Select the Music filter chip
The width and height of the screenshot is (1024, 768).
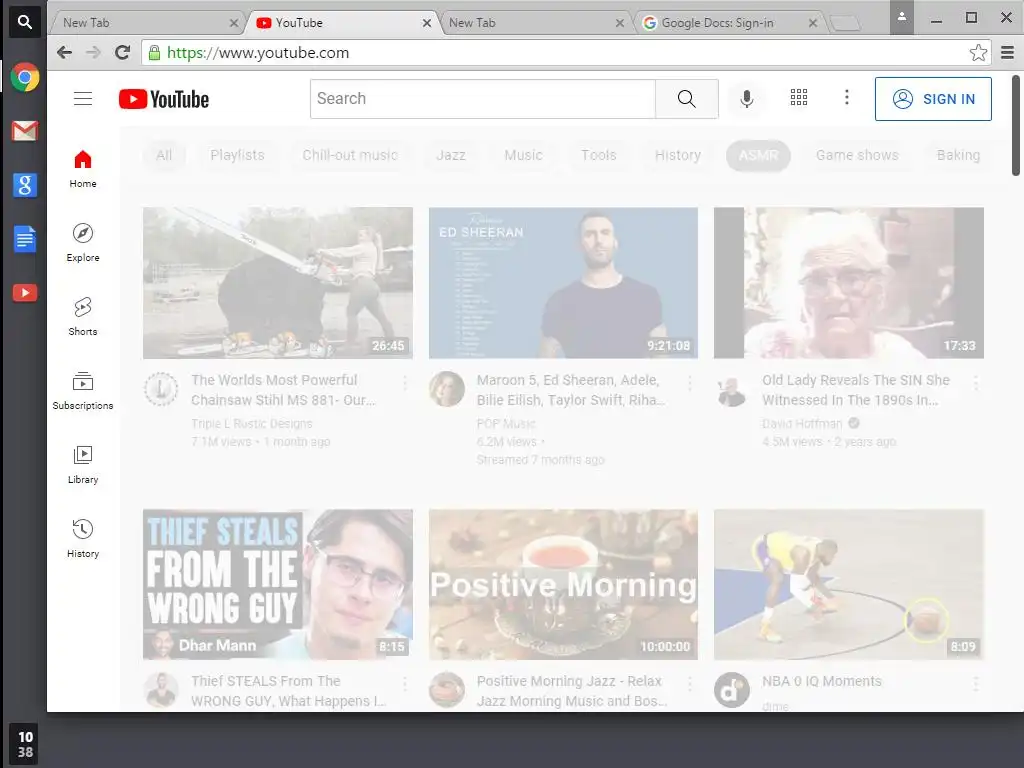(x=523, y=155)
